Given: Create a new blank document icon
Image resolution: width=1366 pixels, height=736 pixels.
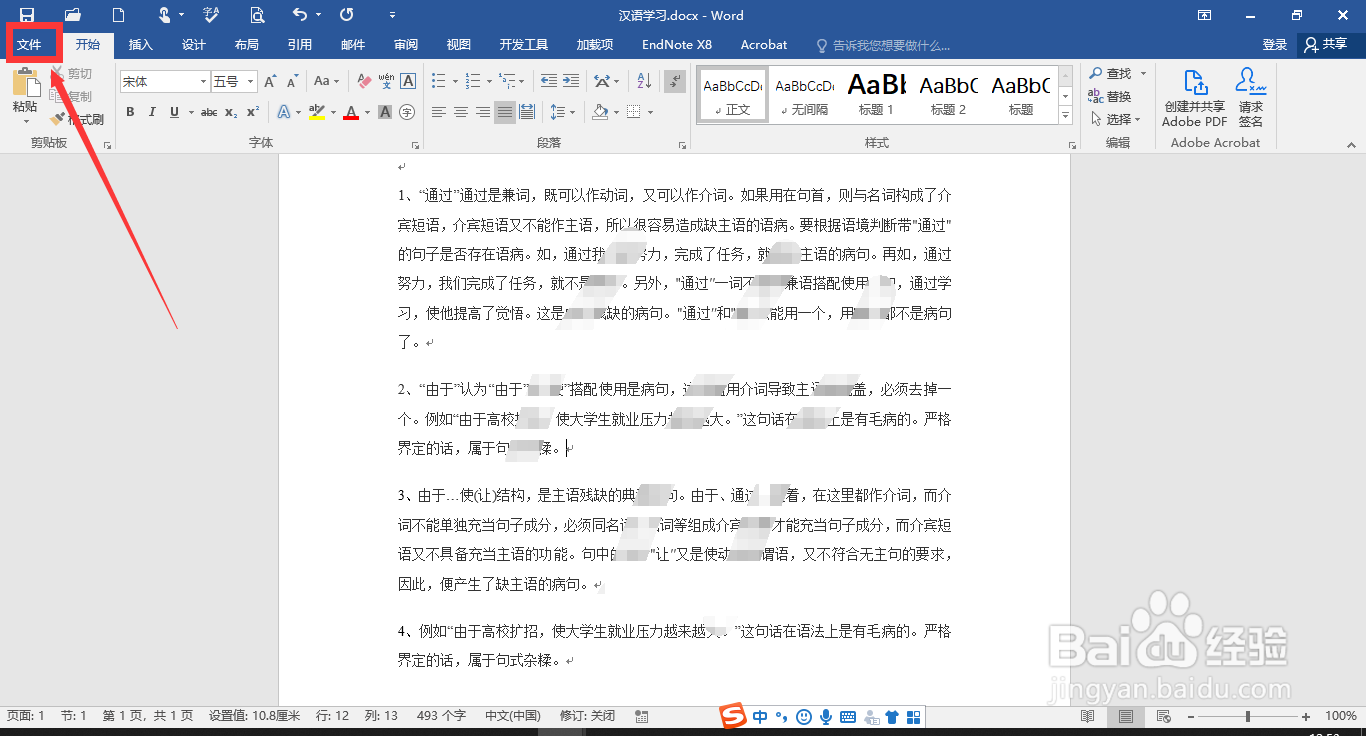Looking at the screenshot, I should tap(119, 15).
